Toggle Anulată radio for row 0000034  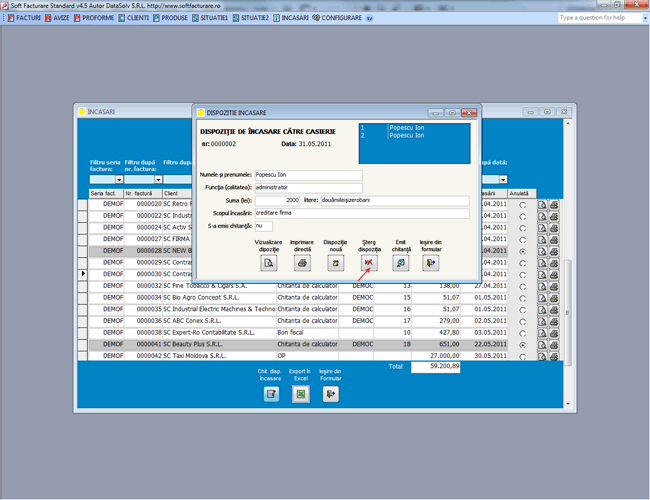[523, 299]
